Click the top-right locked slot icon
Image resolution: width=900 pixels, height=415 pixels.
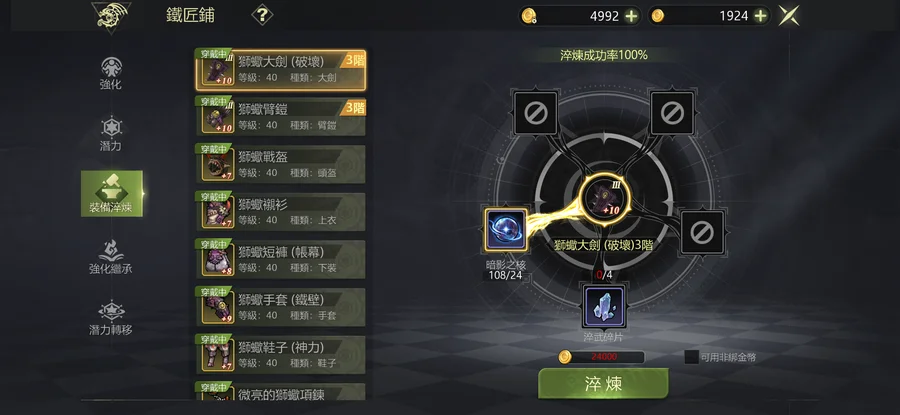click(671, 113)
